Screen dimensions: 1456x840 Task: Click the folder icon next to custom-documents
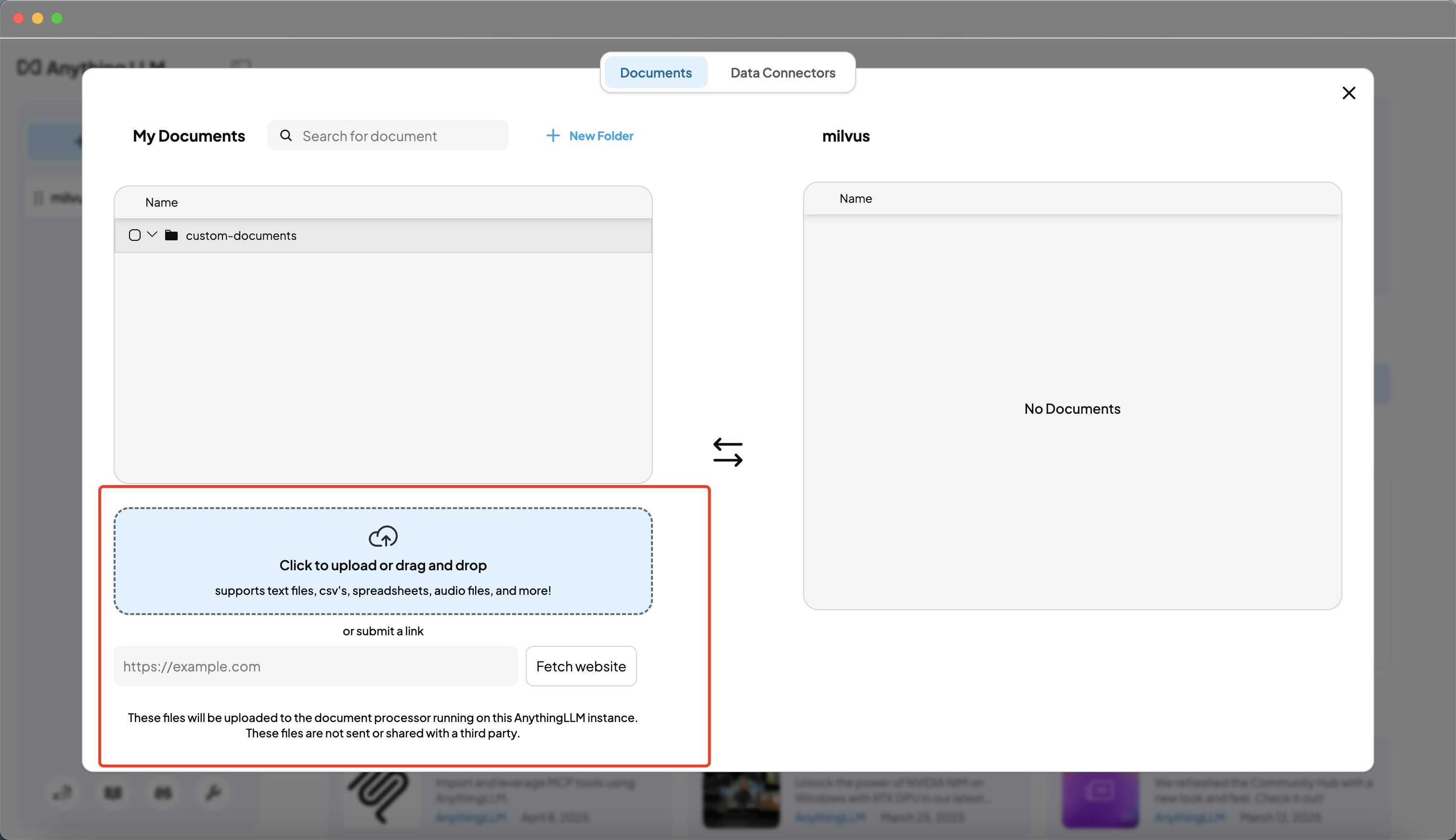pyautogui.click(x=171, y=235)
